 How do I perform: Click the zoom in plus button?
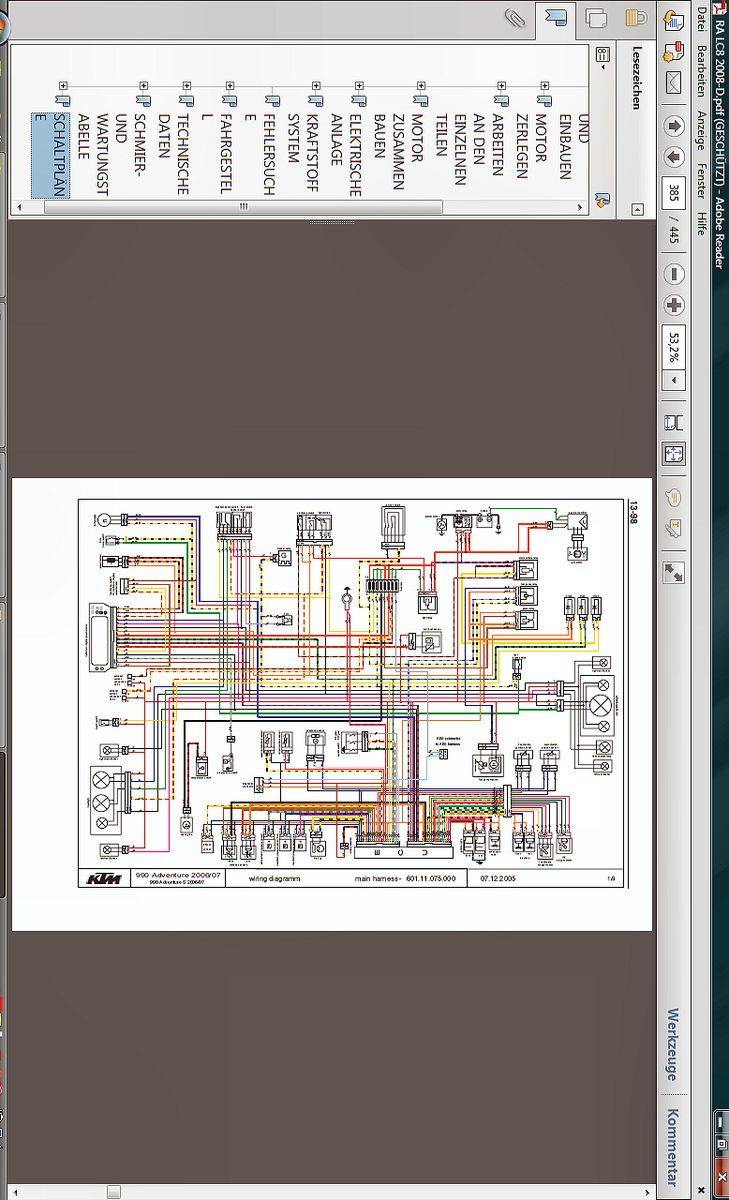coord(674,306)
